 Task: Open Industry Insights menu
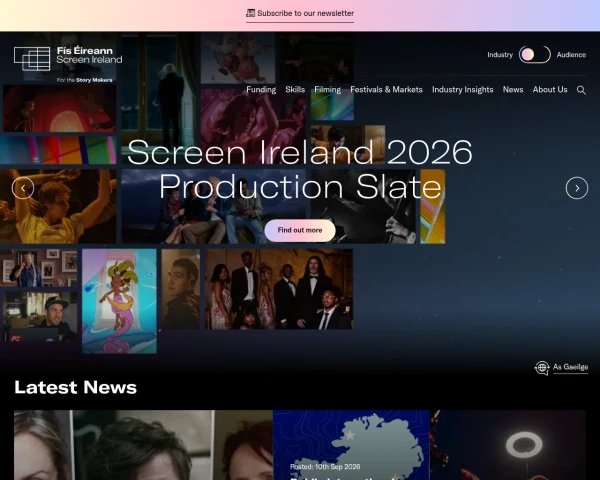pyautogui.click(x=463, y=90)
